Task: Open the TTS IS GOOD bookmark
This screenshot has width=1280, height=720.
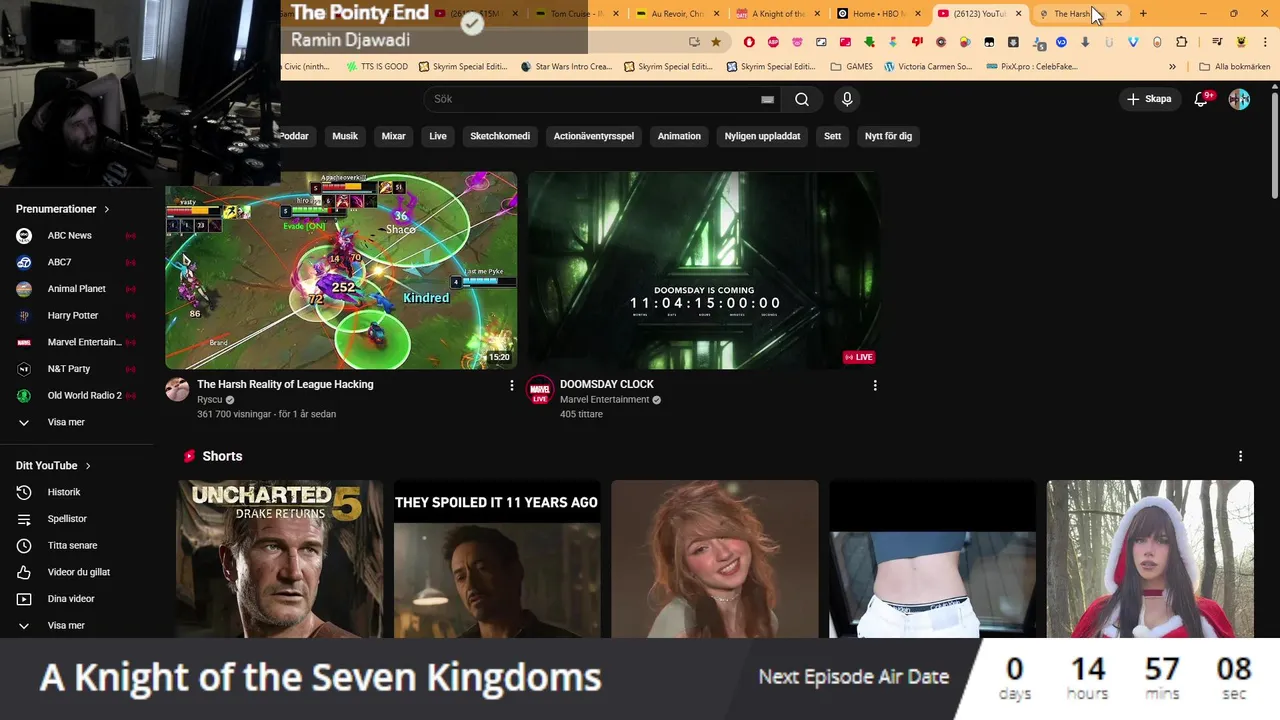Action: tap(377, 67)
